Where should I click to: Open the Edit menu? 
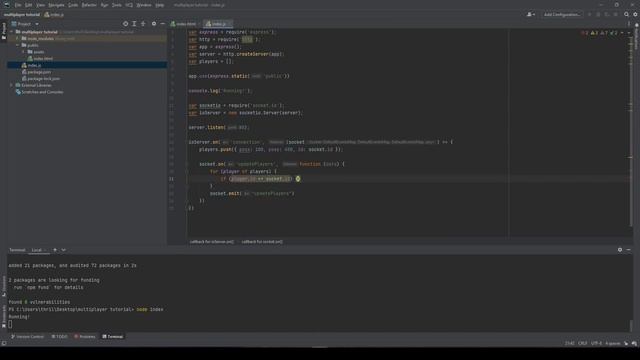[29, 5]
